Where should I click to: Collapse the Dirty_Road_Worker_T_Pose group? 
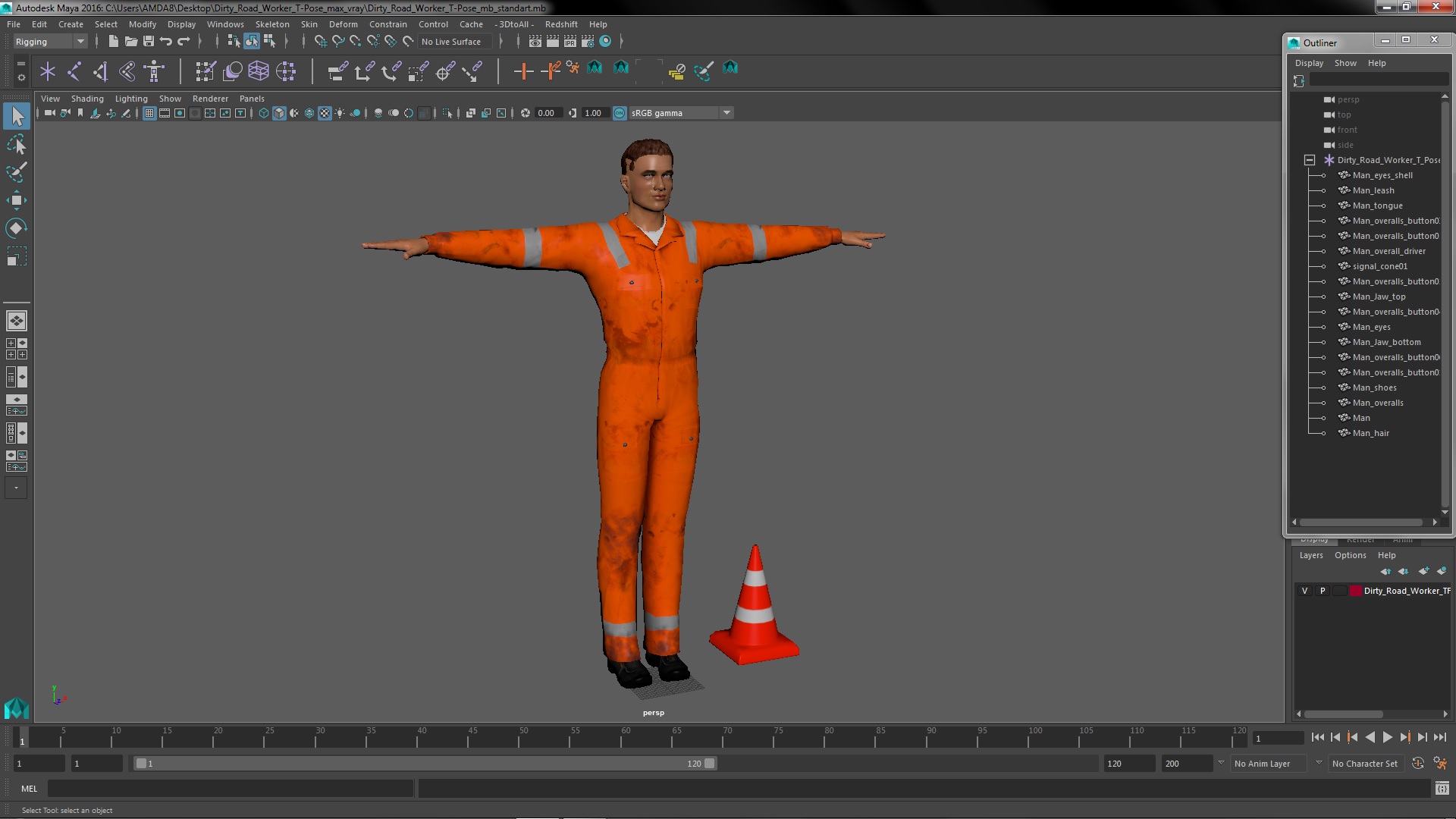pyautogui.click(x=1310, y=160)
